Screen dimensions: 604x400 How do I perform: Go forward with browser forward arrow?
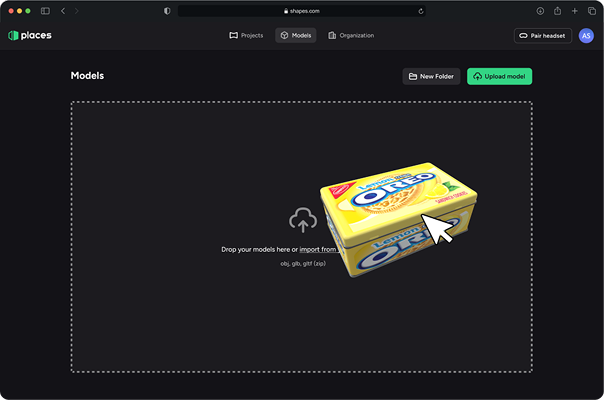[x=77, y=11]
